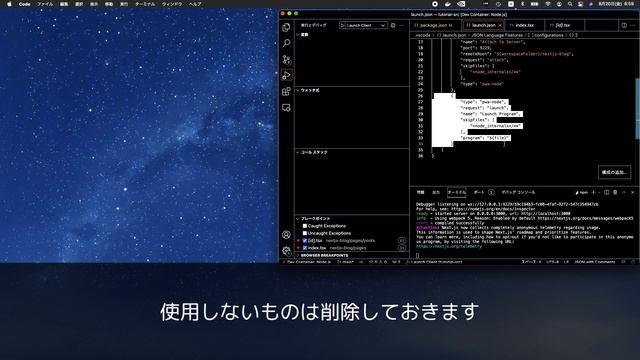The width and height of the screenshot is (640, 360).
Task: Open the Remote Explorer activity icon
Action: point(287,108)
